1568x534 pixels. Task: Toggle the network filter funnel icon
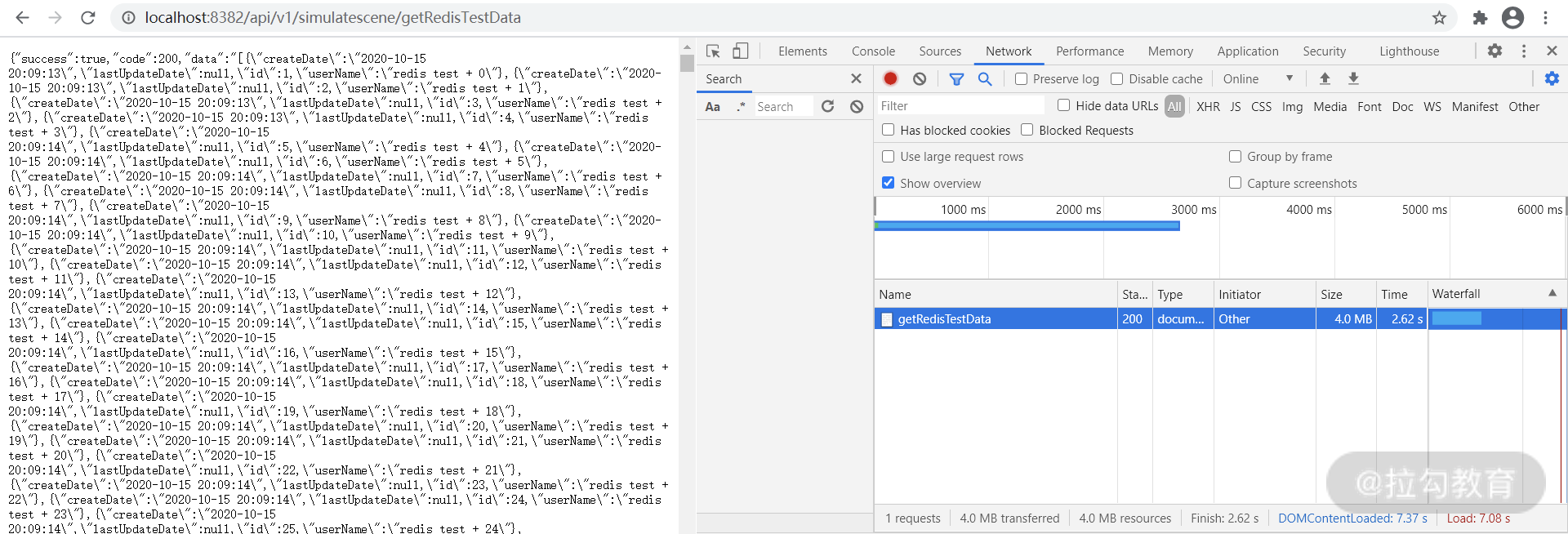[x=956, y=78]
